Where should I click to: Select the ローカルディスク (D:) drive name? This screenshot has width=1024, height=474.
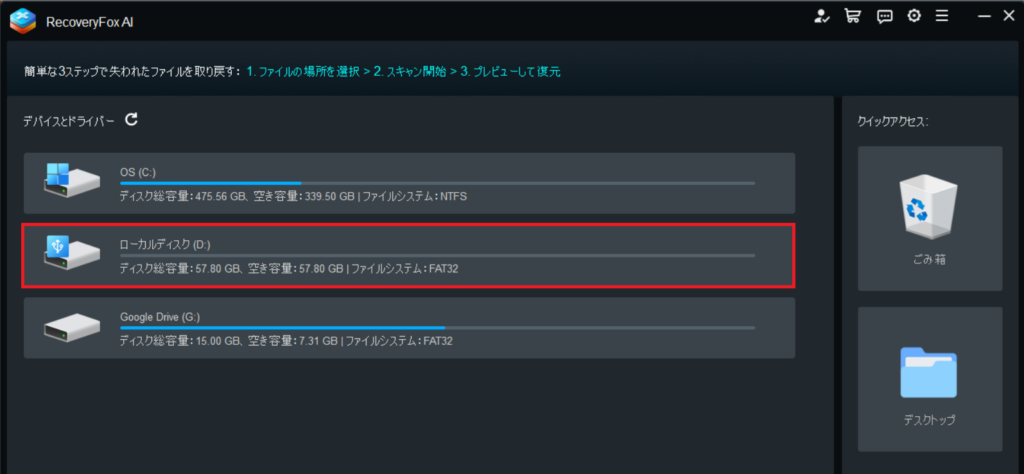point(165,244)
